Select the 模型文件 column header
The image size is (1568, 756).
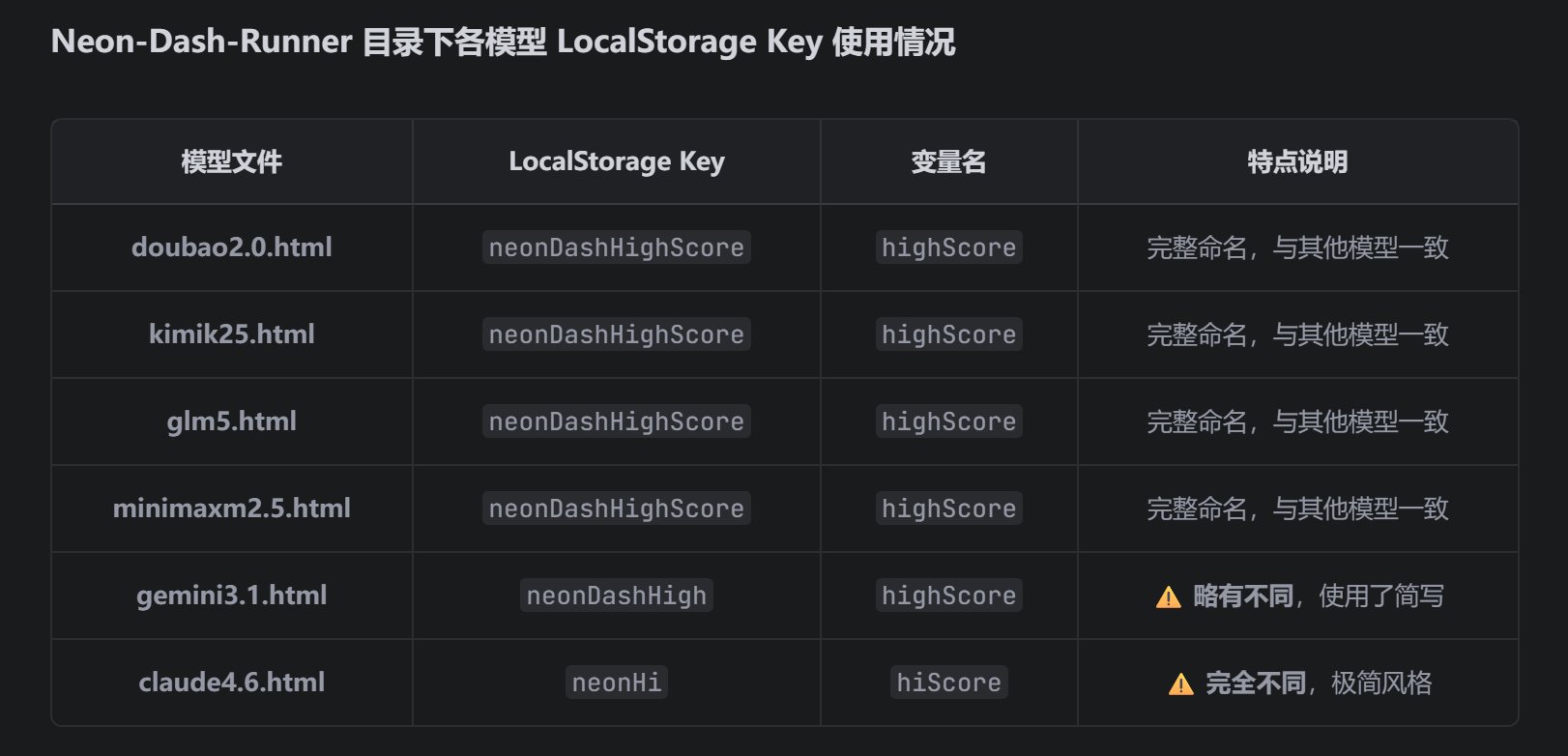232,161
